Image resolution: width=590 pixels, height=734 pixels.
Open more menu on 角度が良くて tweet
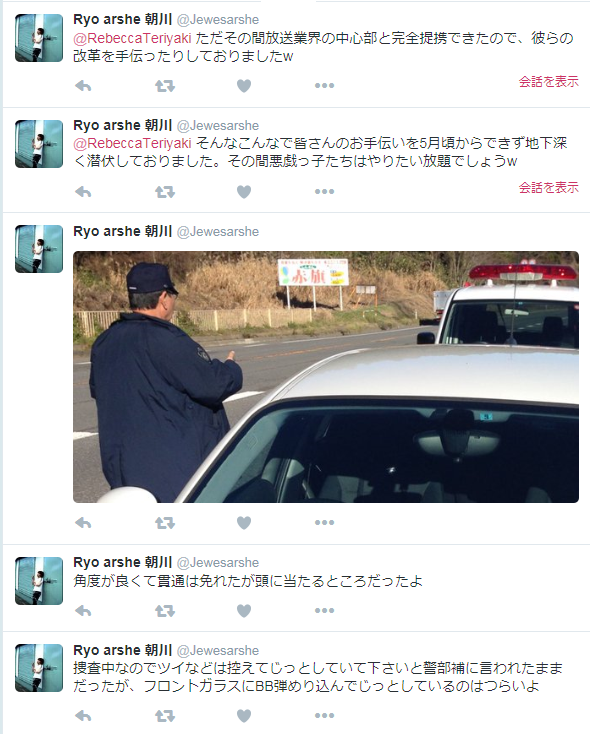point(324,610)
